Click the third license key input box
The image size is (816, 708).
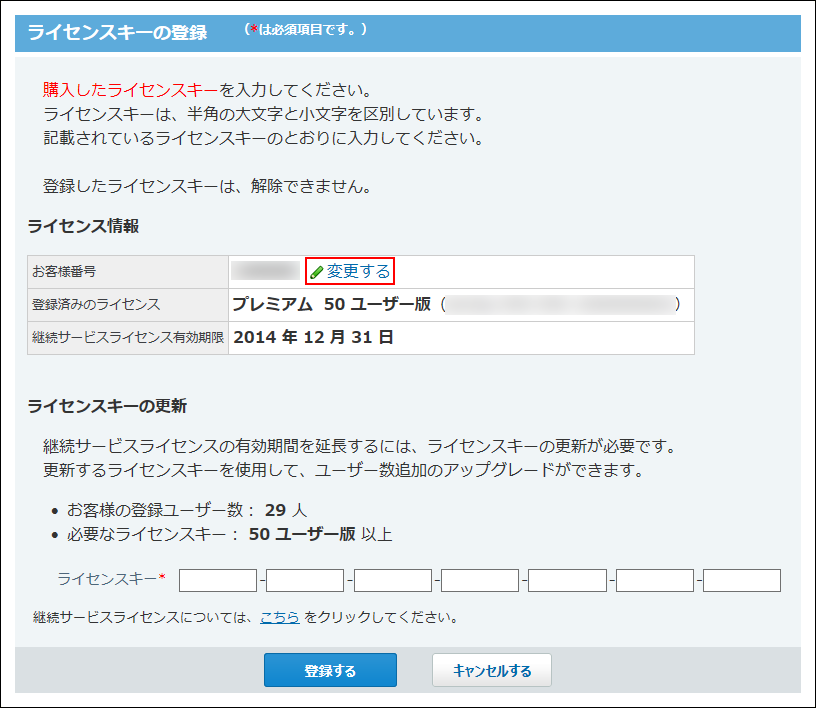393,580
